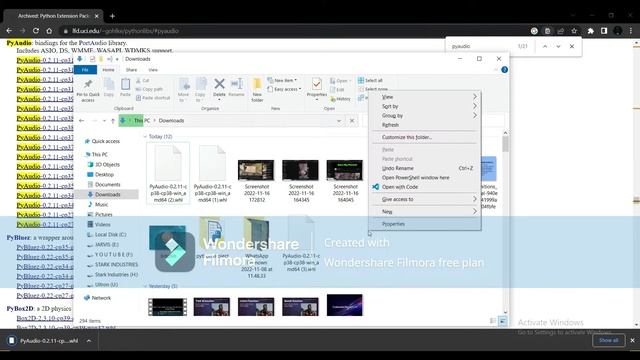
Task: Select PyAudio win_amd64 (1).whl file
Action: pos(212,173)
